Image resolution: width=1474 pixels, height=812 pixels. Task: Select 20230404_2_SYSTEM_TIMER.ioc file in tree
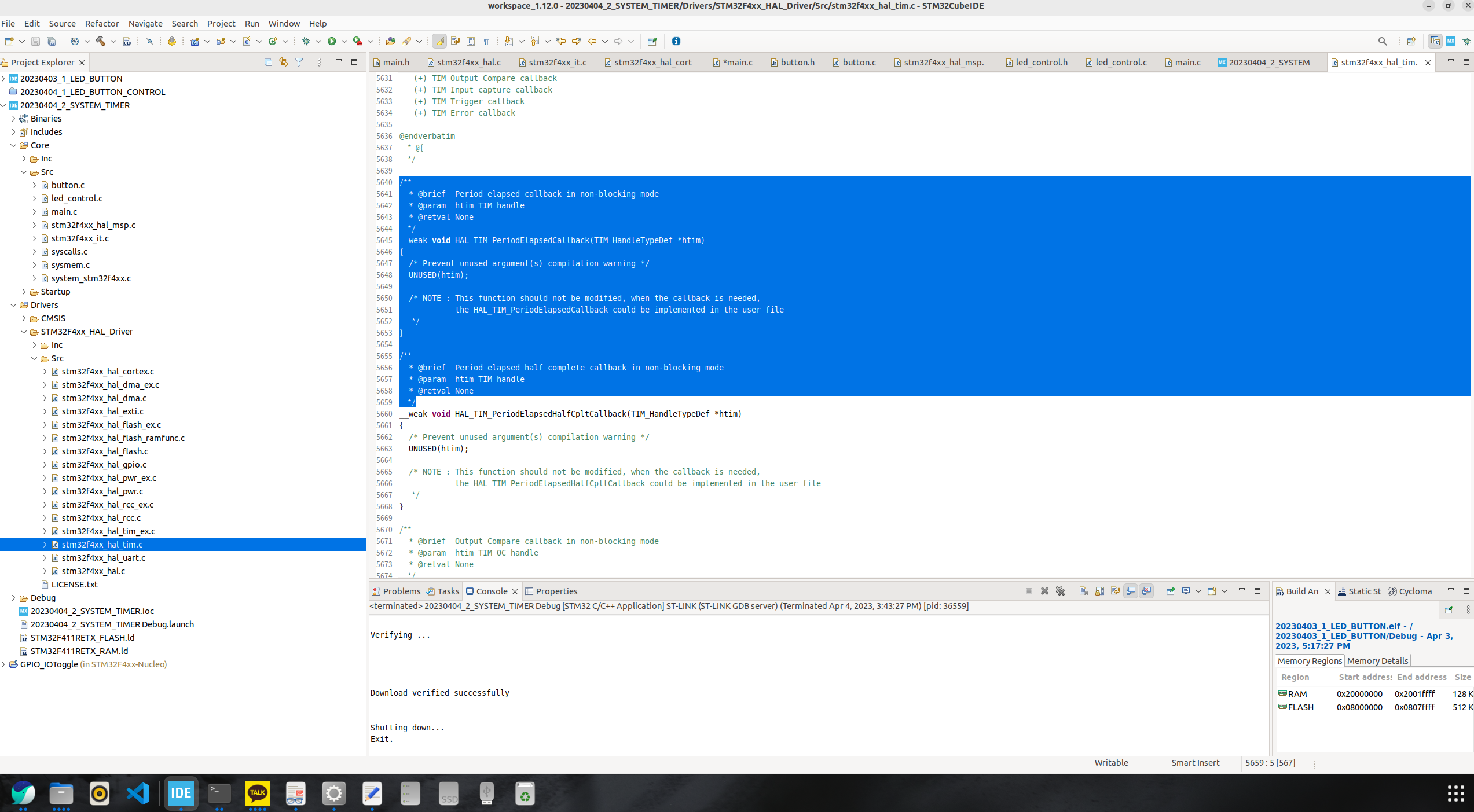pyautogui.click(x=92, y=611)
